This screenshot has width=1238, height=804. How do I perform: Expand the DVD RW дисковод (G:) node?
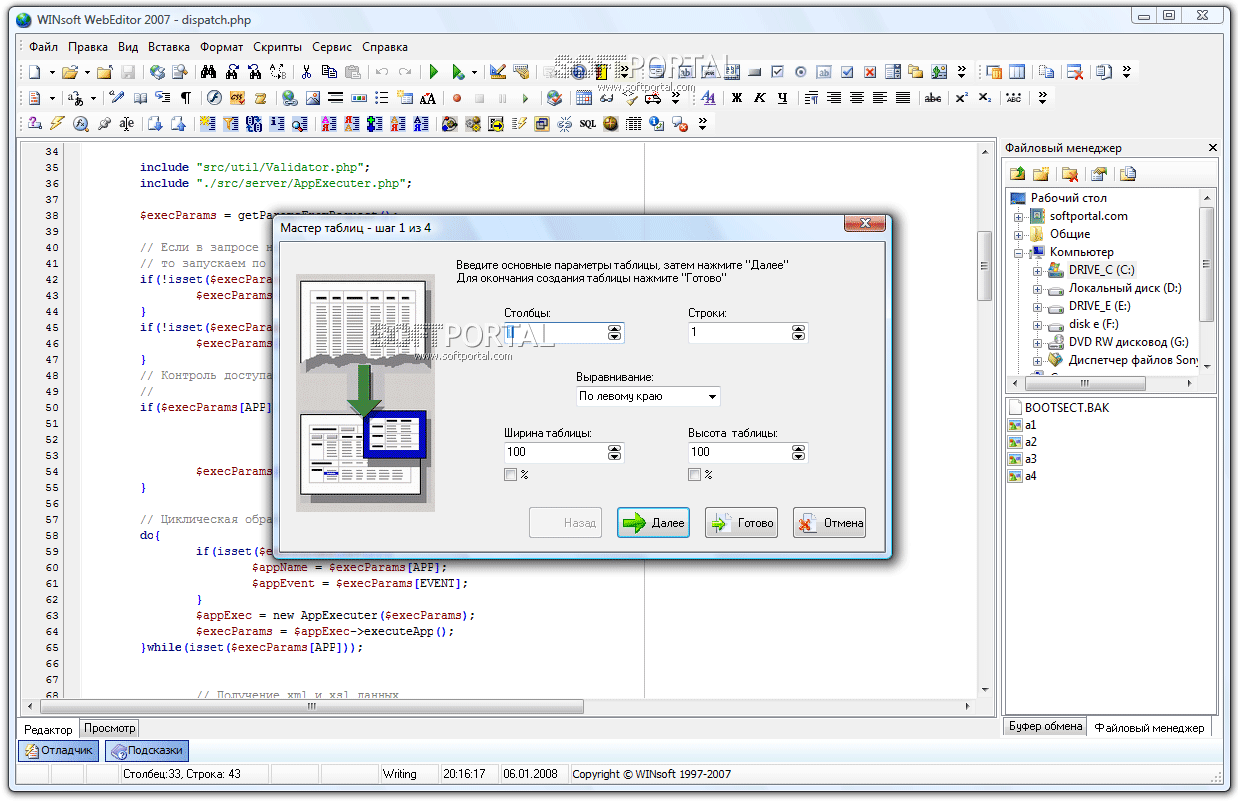(1038, 342)
